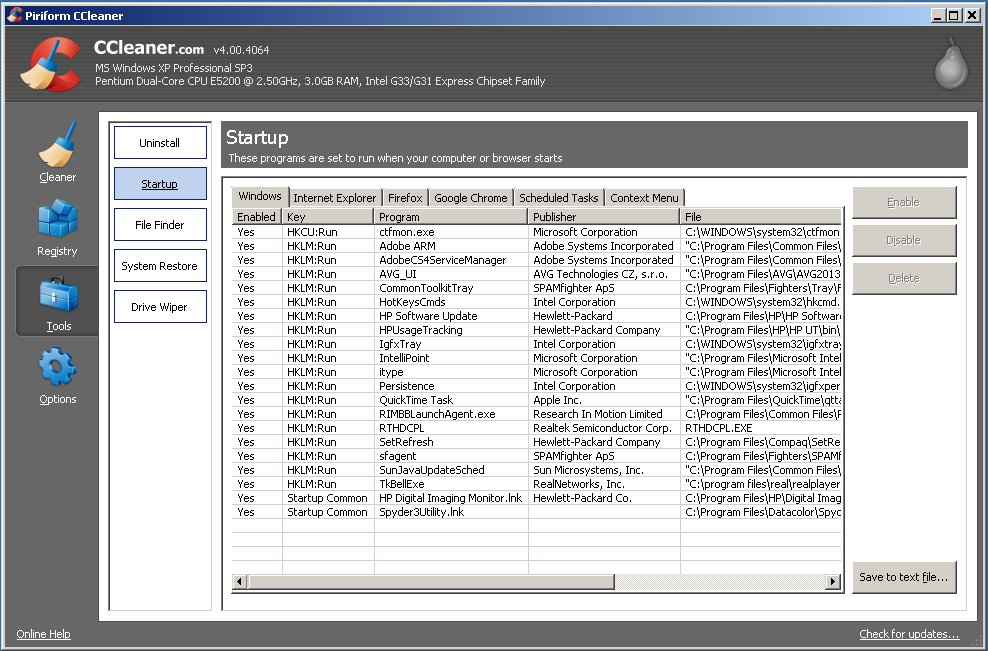
Task: Switch to the Internet Explorer tab
Action: (335, 198)
